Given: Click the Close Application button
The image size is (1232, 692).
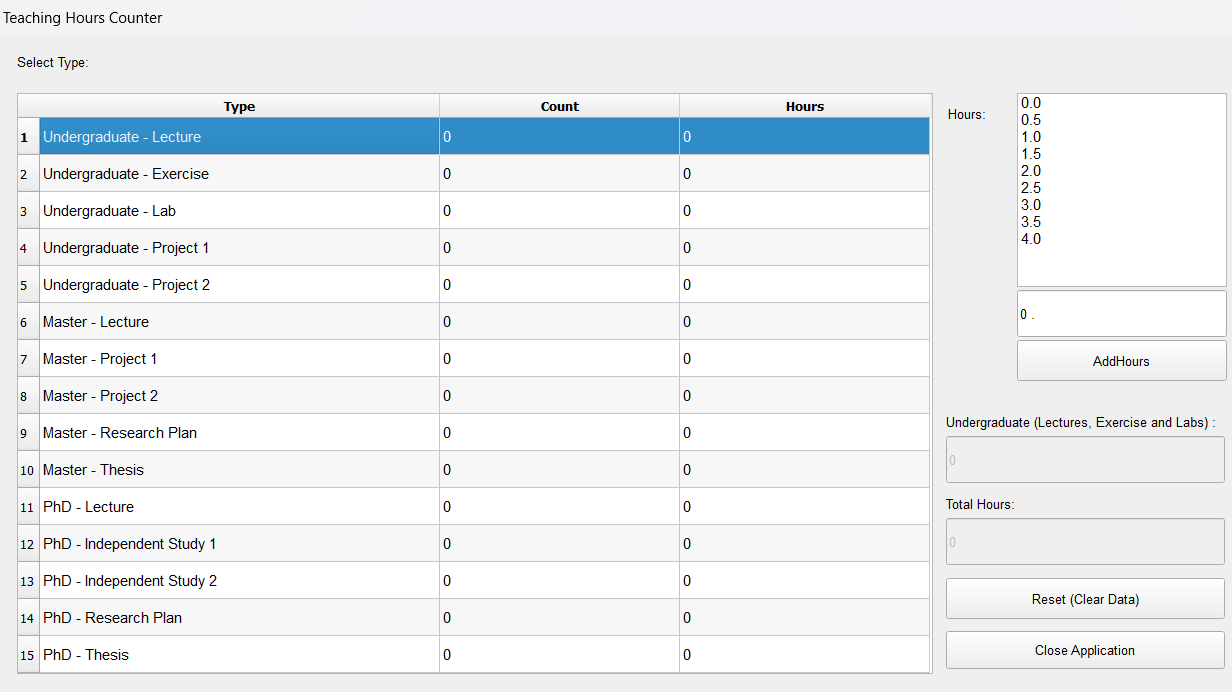Looking at the screenshot, I should click(1084, 650).
